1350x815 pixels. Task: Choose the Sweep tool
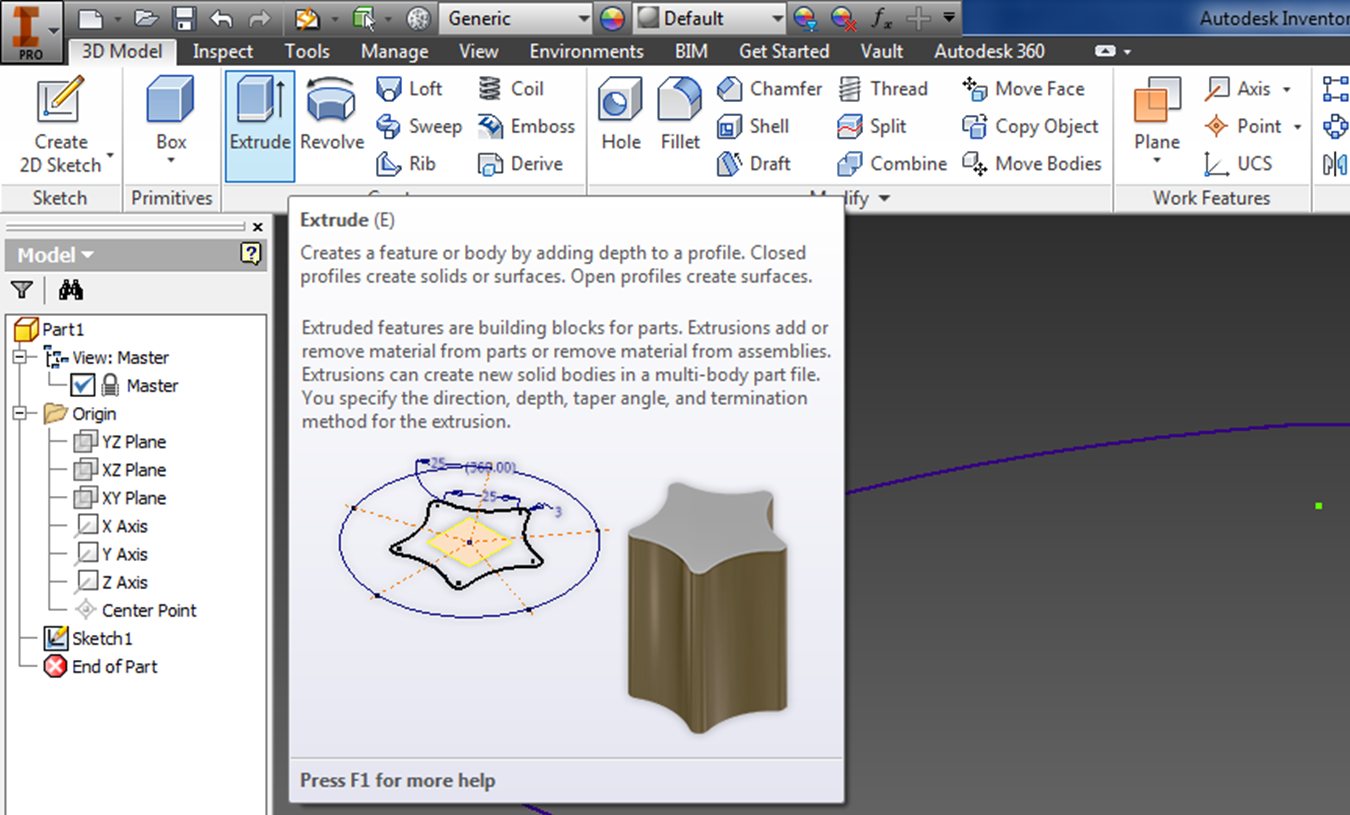[x=419, y=127]
